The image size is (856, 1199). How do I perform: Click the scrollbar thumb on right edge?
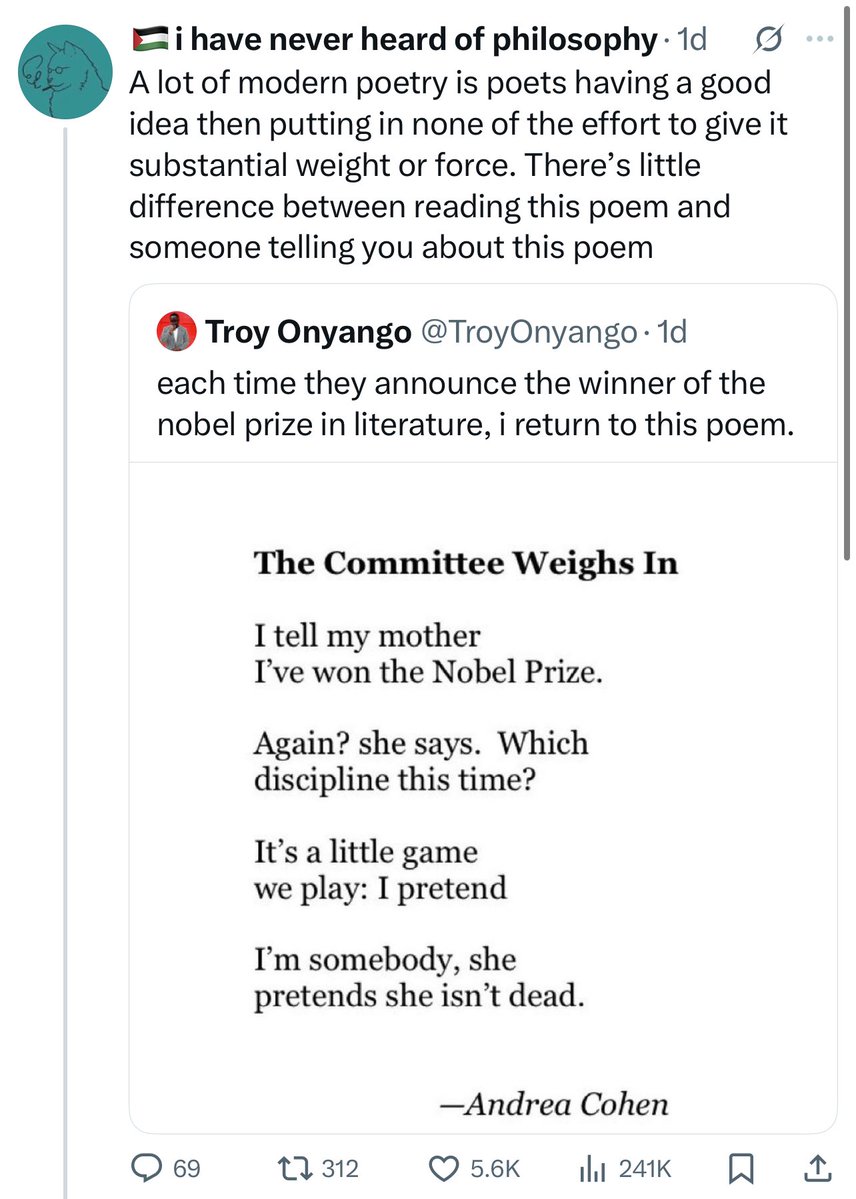click(847, 280)
